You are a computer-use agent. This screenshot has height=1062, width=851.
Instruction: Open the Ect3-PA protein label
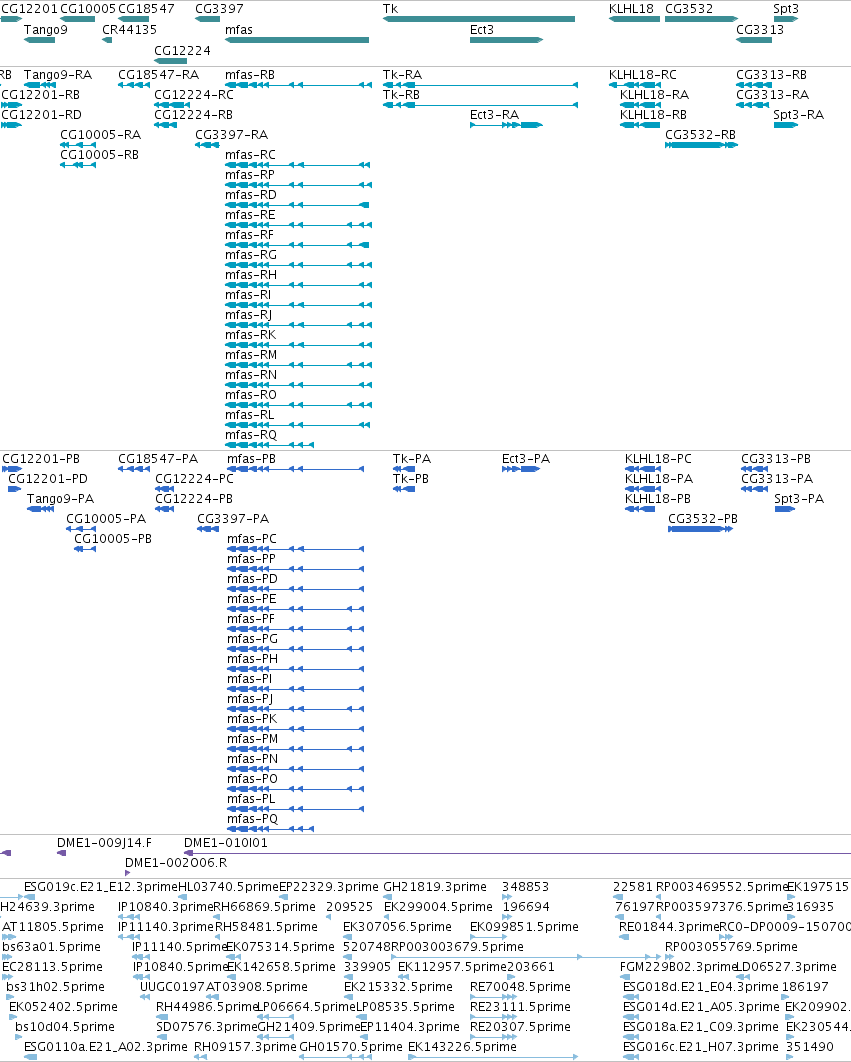point(526,459)
